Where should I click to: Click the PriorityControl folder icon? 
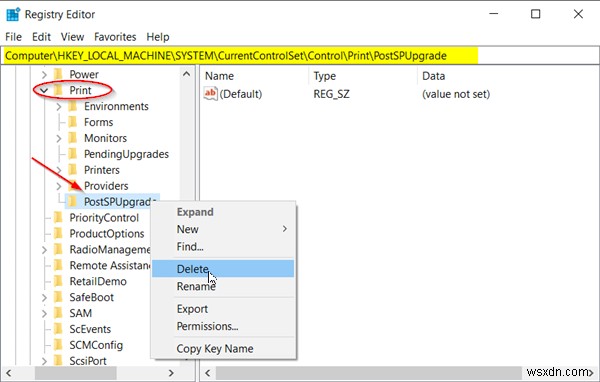point(58,217)
